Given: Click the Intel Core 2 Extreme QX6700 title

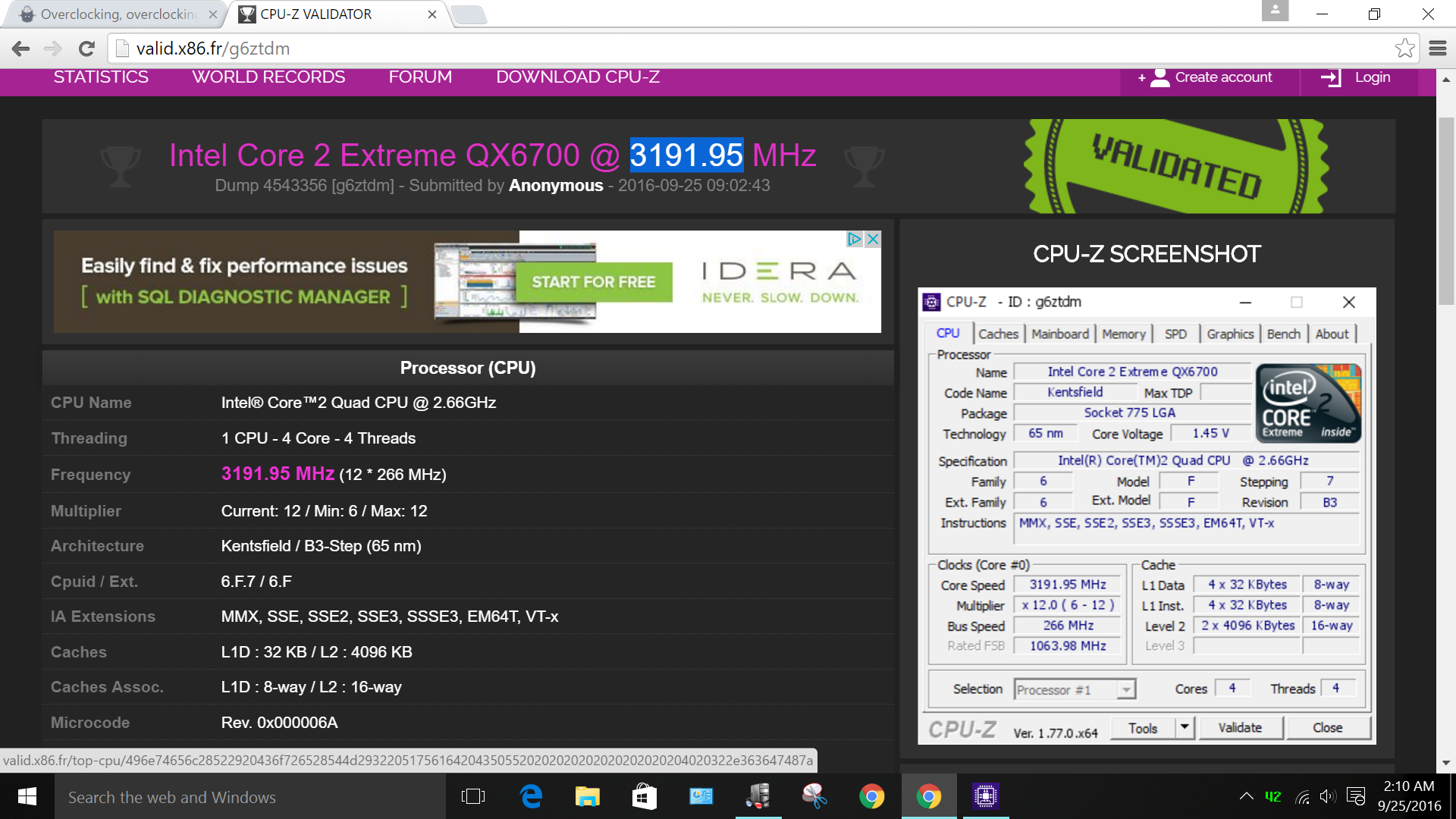Looking at the screenshot, I should click(493, 155).
